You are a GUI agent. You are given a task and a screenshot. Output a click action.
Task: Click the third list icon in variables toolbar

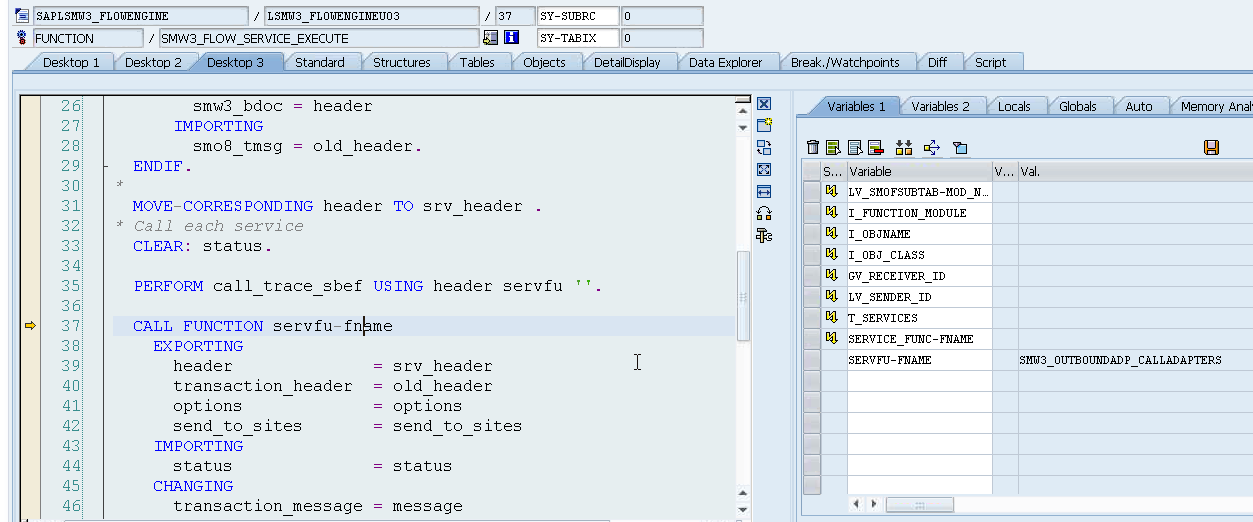pos(855,148)
